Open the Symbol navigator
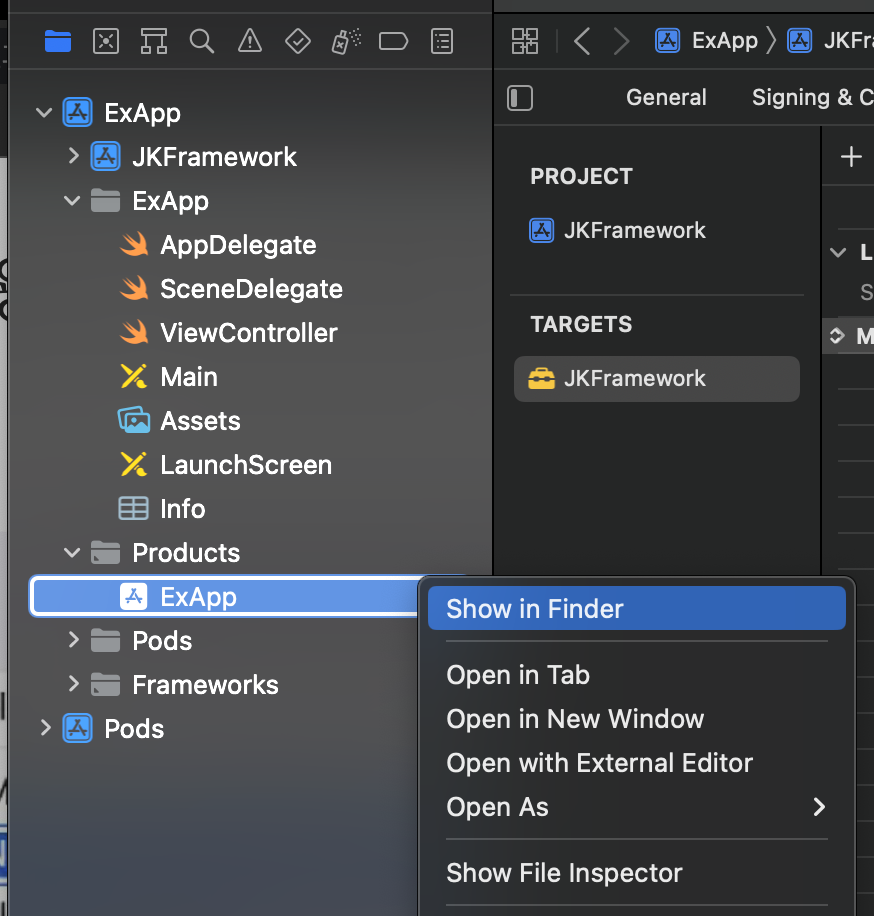Screen dimensions: 874x916 [154, 41]
